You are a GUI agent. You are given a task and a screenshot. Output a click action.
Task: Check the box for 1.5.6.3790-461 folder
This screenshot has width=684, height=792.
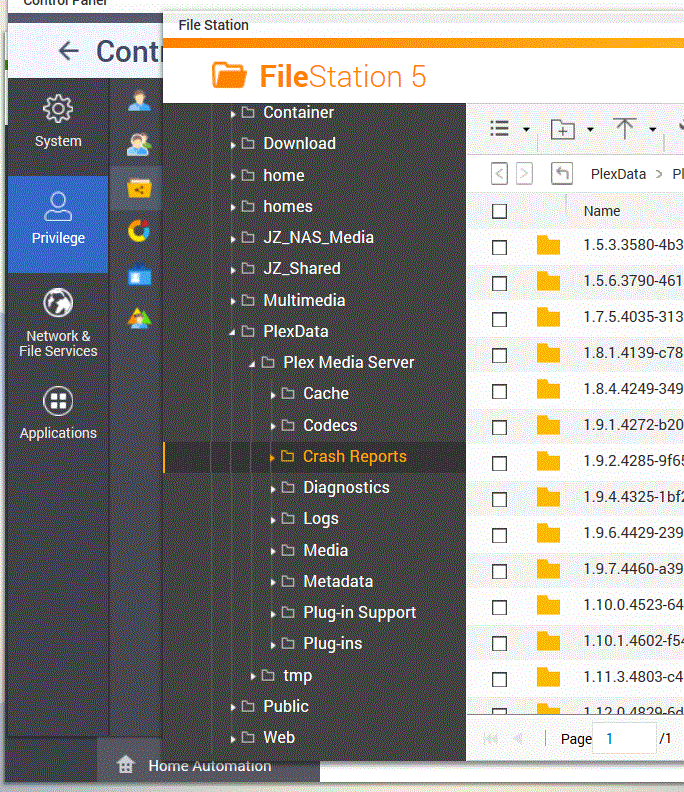[x=499, y=283]
